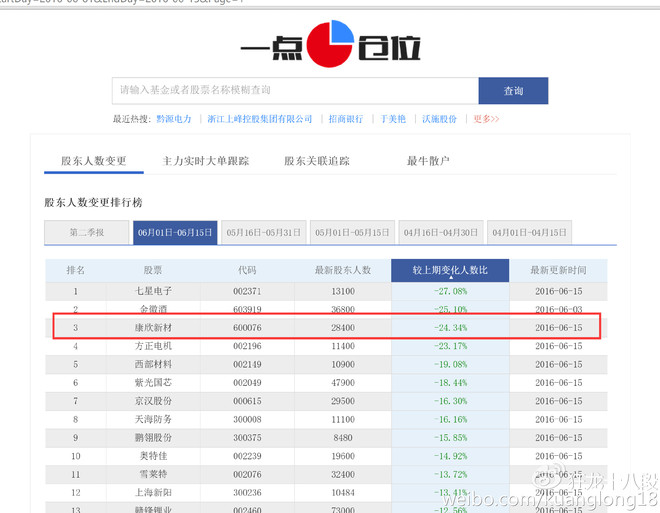This screenshot has height=513, width=660.
Task: Select the 05月01日-05月15日 period tab
Action: click(x=352, y=232)
